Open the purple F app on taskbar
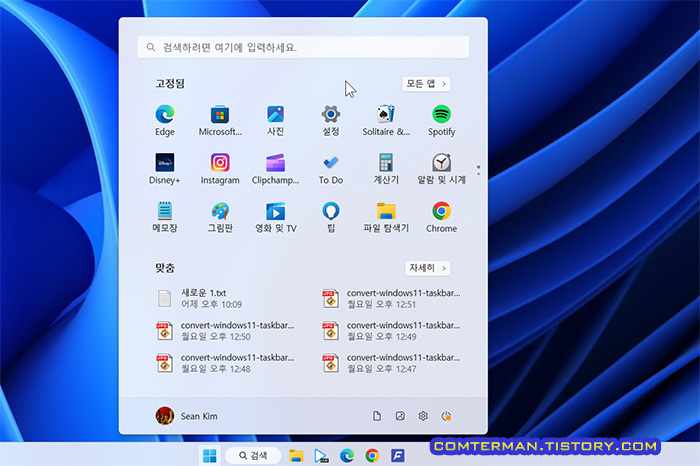 (398, 456)
